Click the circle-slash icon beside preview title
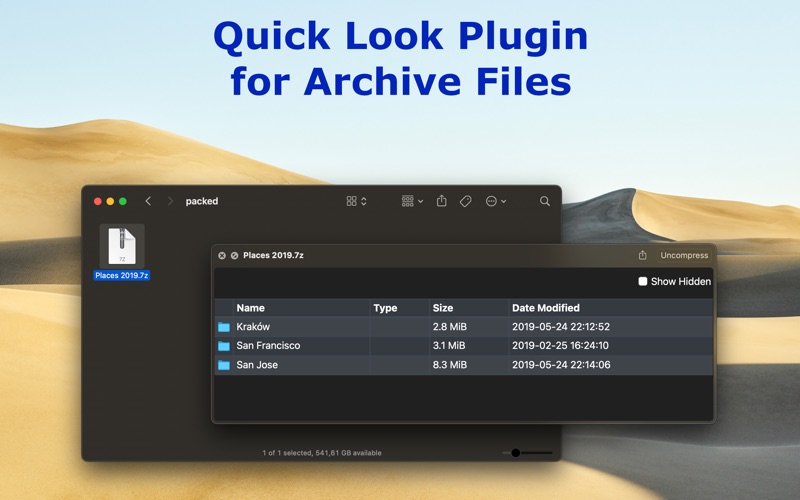Viewport: 800px width, 500px height. (234, 256)
